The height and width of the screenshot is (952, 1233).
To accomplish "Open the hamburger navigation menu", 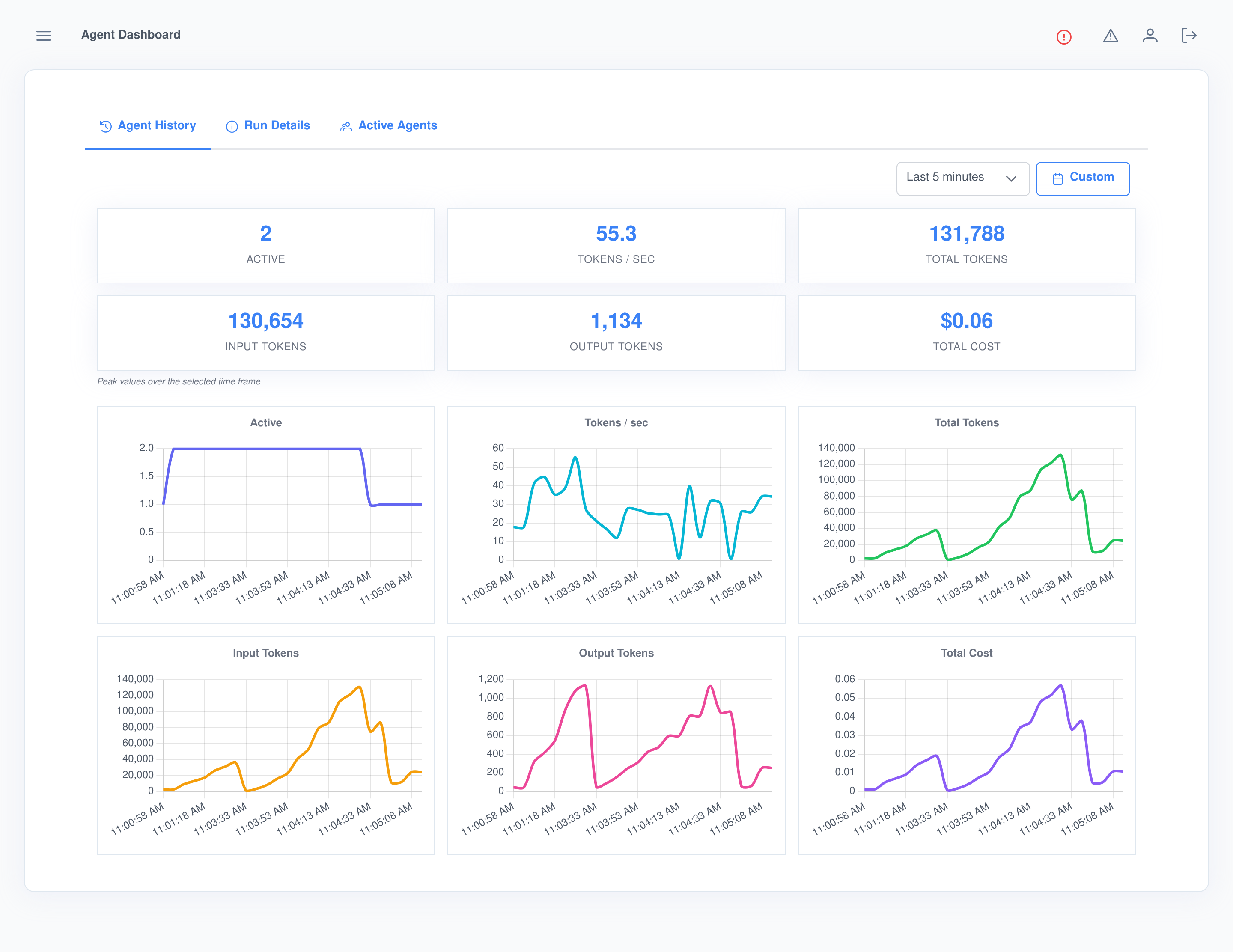I will [44, 36].
